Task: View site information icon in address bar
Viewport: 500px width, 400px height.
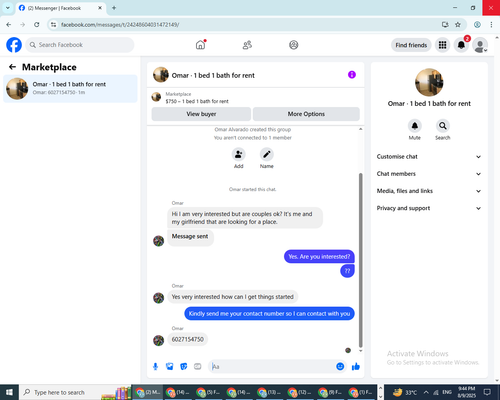Action: click(x=54, y=25)
